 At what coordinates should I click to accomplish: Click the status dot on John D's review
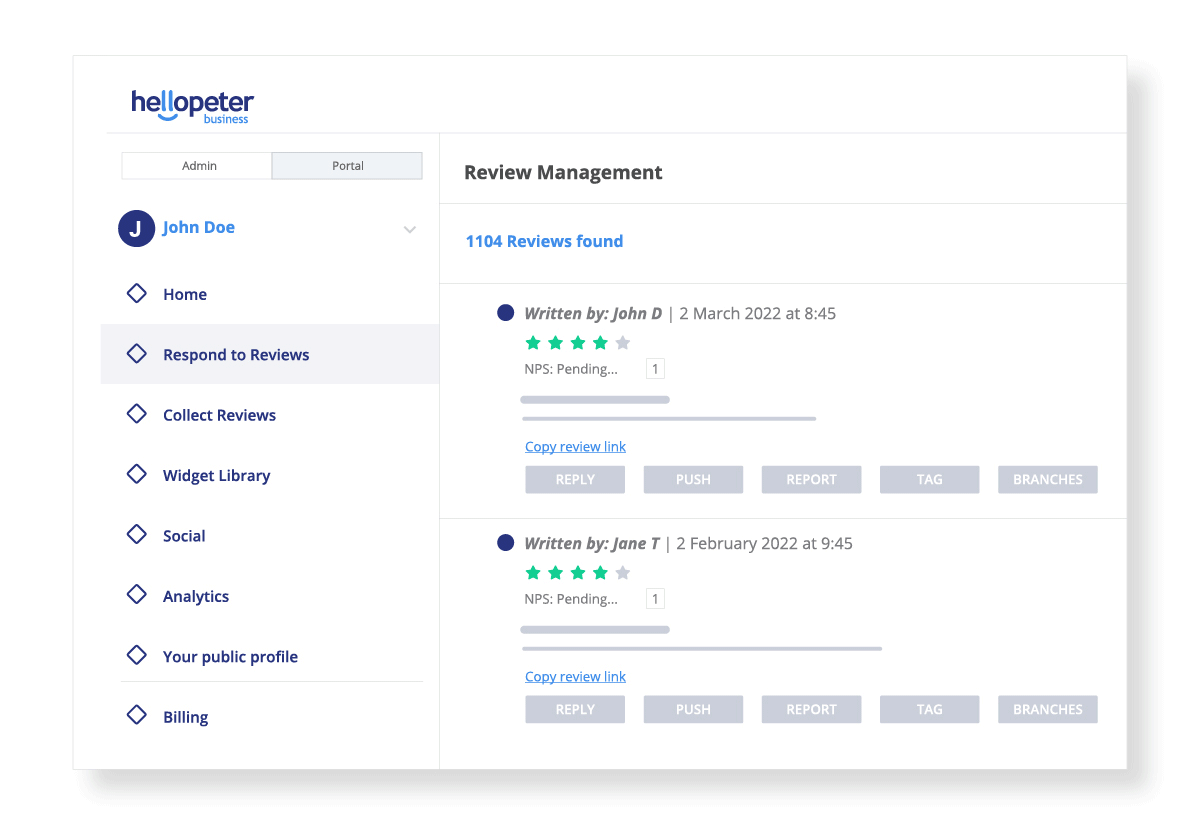[505, 312]
